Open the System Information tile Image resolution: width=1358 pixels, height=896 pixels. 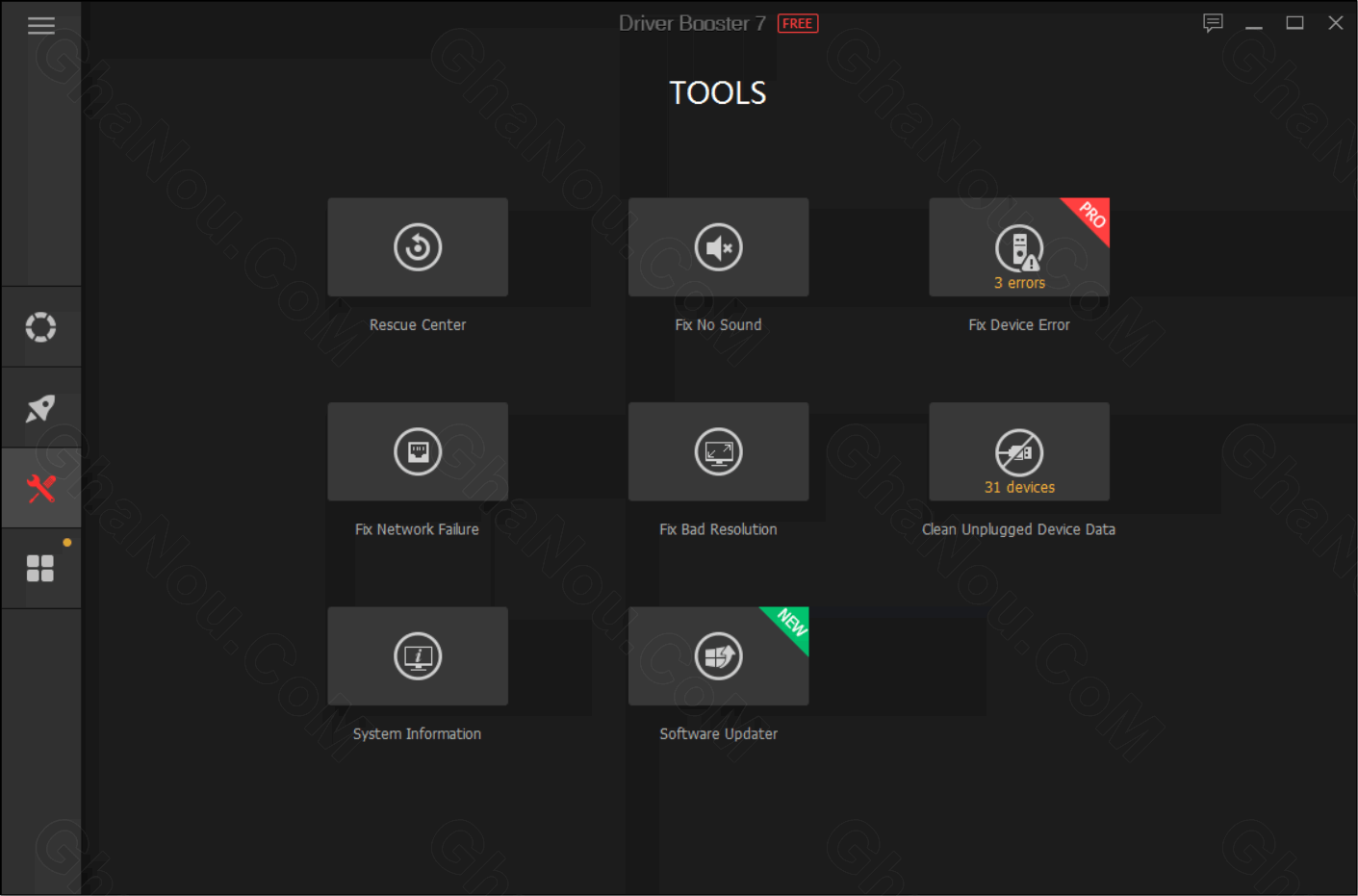point(418,656)
